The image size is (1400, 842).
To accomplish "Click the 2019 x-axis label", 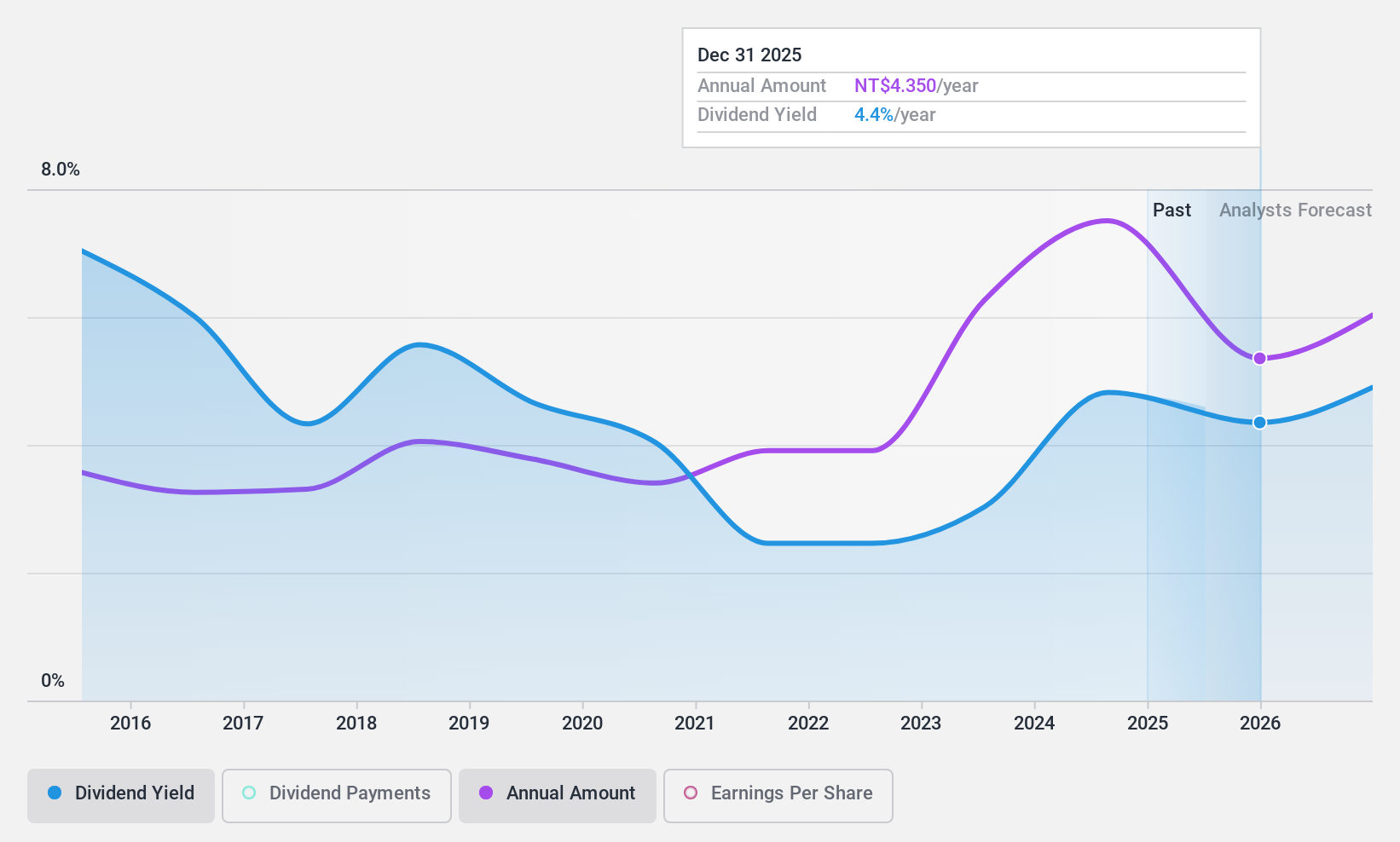I will pyautogui.click(x=469, y=723).
